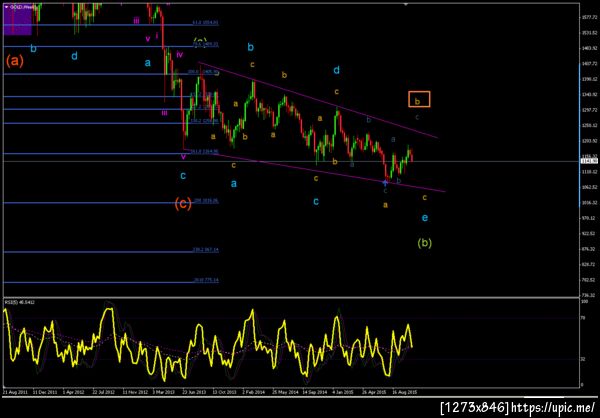The image size is (600, 418).
Task: Click the 1016.32 price axis label
Action: [x=589, y=202]
